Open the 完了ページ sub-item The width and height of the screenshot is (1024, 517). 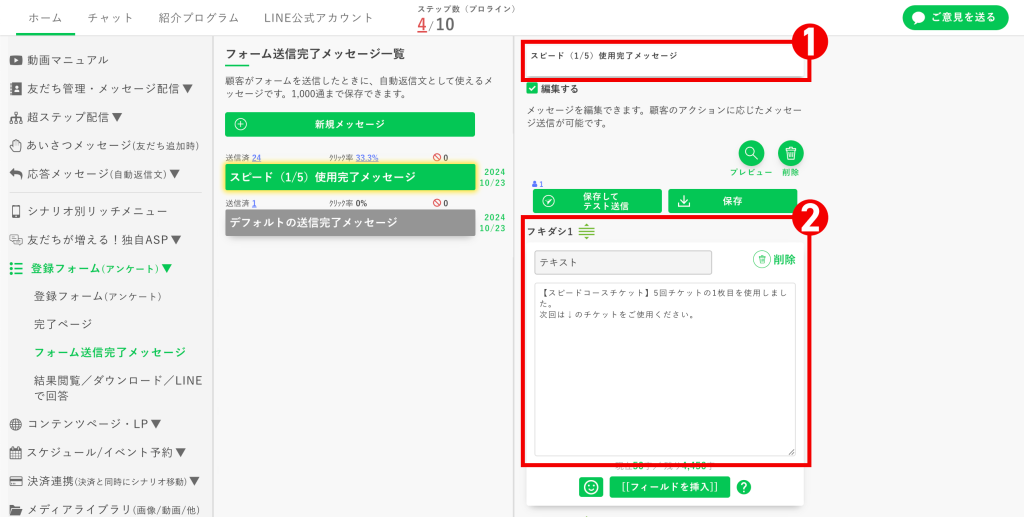63,324
